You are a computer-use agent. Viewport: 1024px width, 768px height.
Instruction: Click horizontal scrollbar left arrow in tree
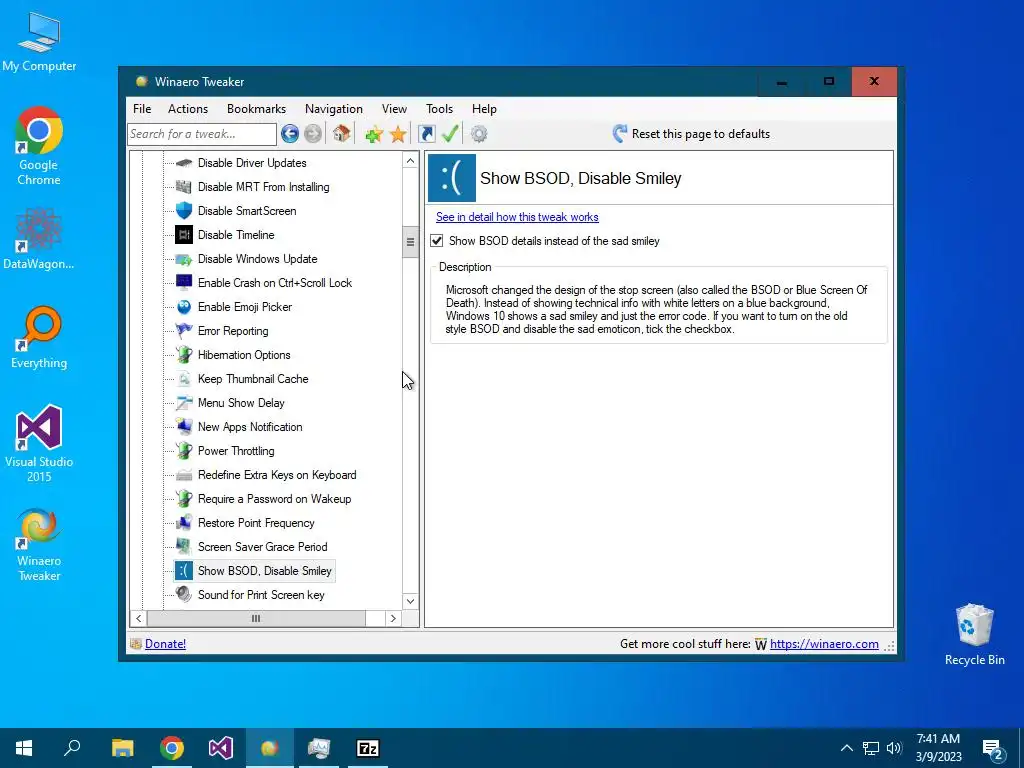pyautogui.click(x=138, y=618)
